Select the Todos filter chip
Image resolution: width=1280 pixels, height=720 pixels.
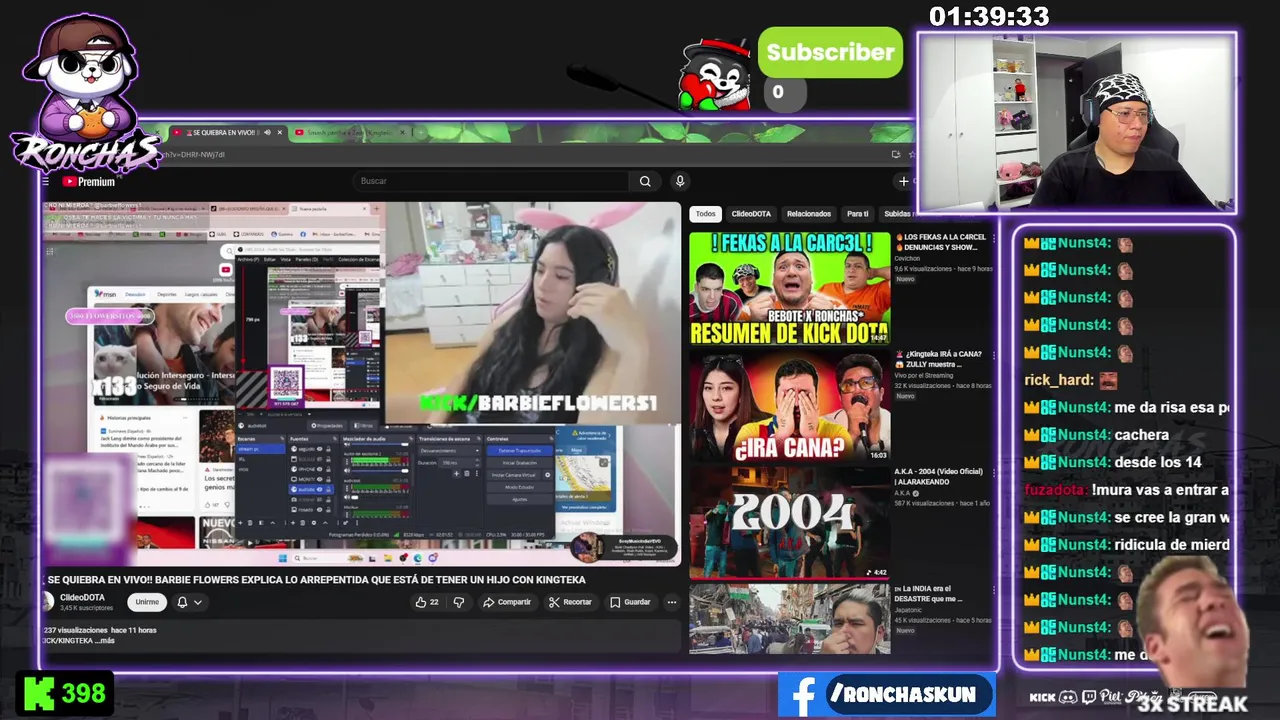[x=706, y=214]
